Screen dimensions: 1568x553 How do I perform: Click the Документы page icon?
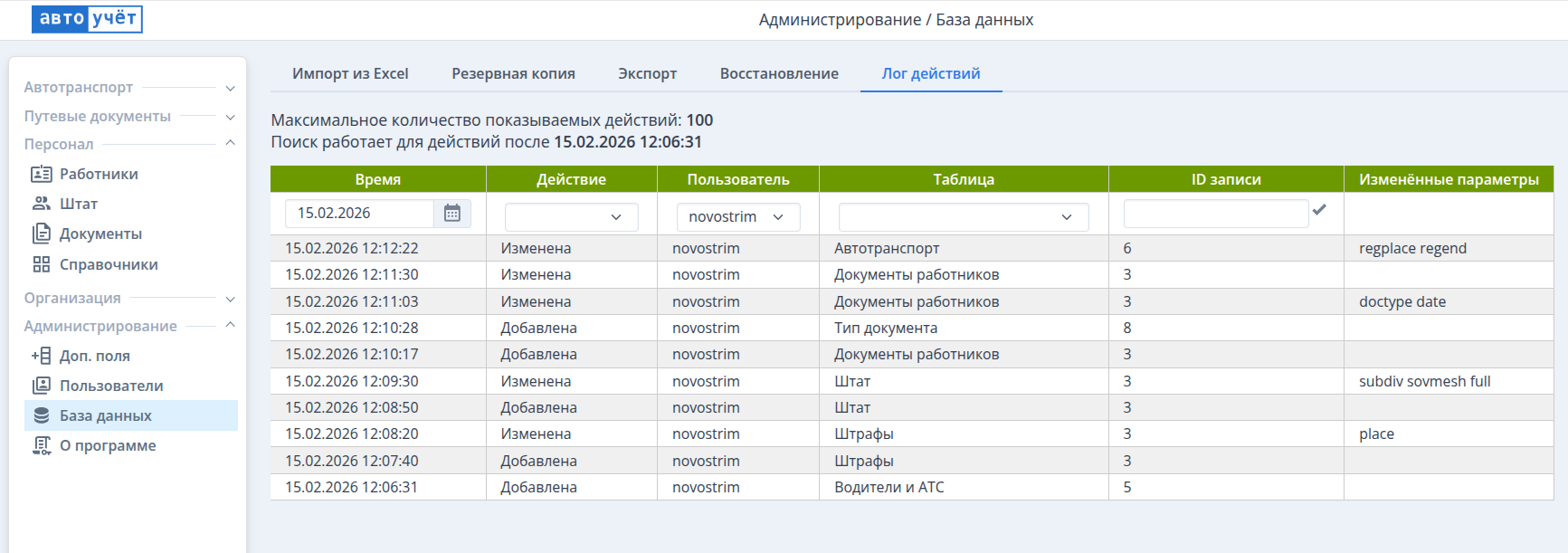pyautogui.click(x=42, y=234)
